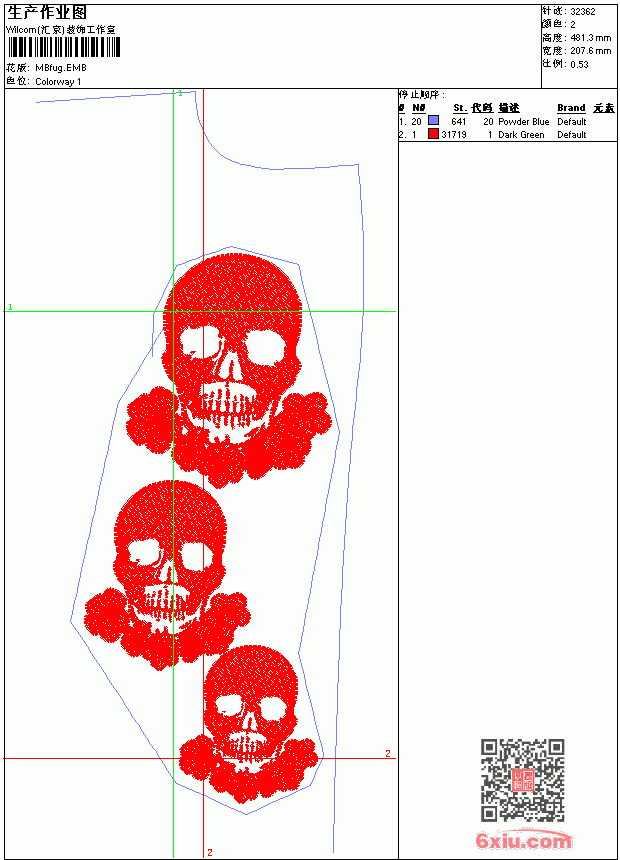Screen dimensions: 620x860
Task: Click the barcode under the Wilcom header
Action: click(63, 47)
